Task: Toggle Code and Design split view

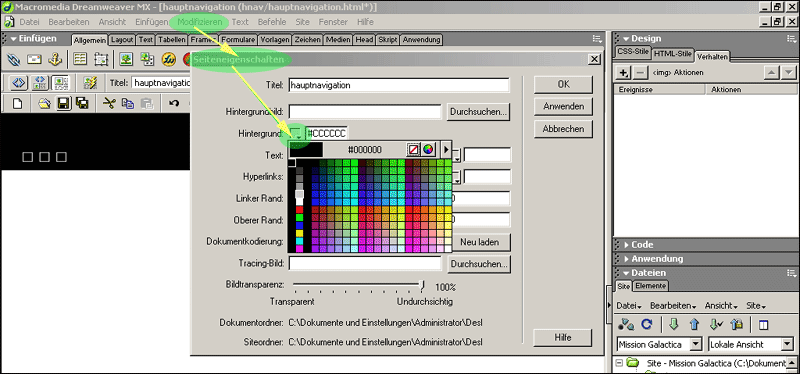Action: 39,82
